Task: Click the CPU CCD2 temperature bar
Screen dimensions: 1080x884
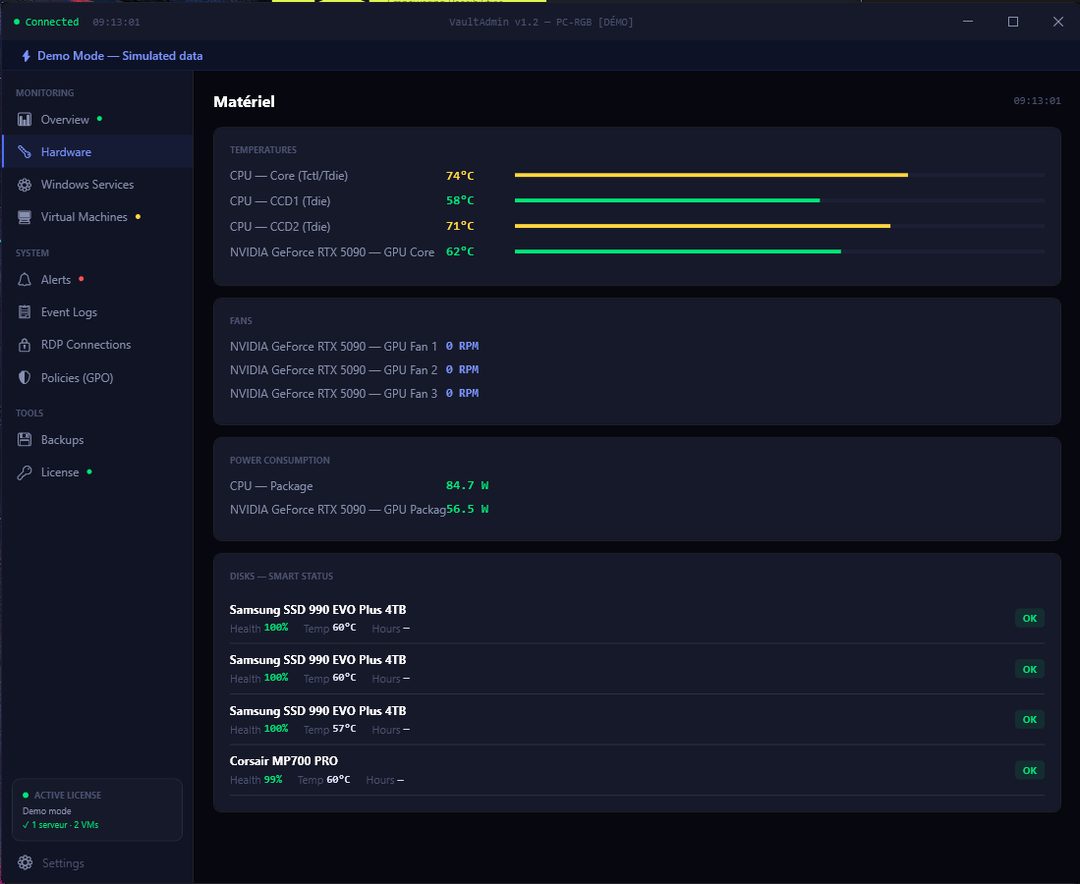Action: coord(779,226)
